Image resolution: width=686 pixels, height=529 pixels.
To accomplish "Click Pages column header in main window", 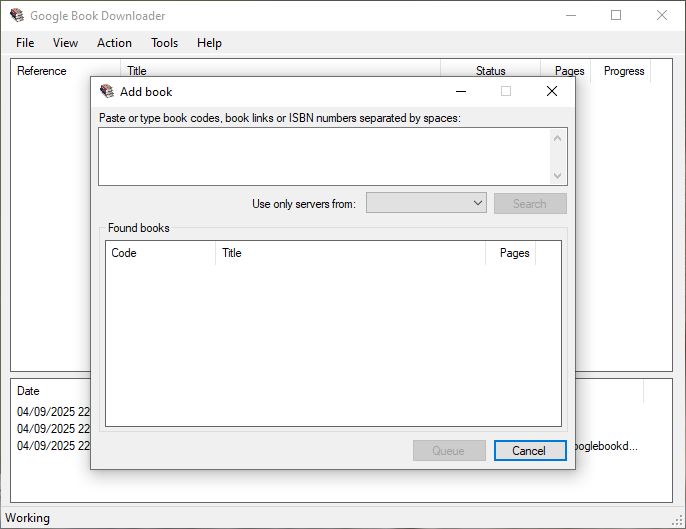I will tap(566, 71).
